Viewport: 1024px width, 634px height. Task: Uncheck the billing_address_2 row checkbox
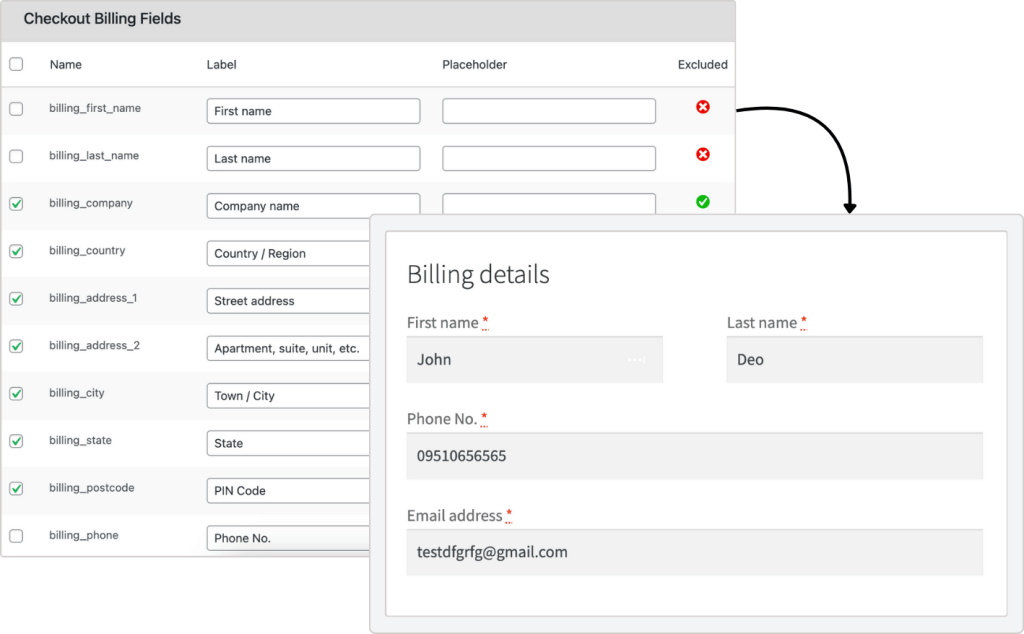click(x=16, y=346)
